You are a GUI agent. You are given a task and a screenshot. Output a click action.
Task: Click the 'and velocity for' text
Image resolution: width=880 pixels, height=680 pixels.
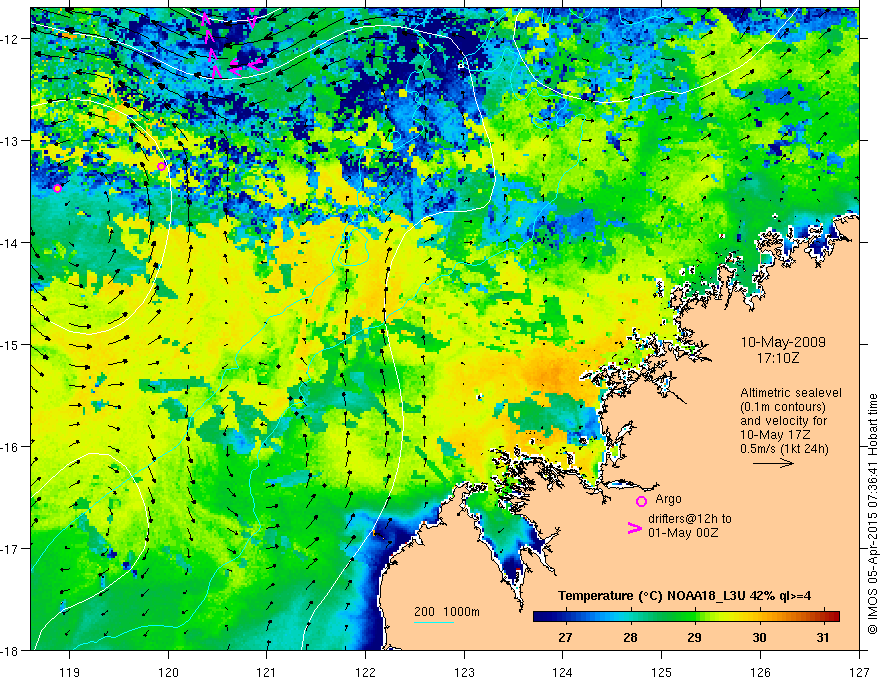783,420
